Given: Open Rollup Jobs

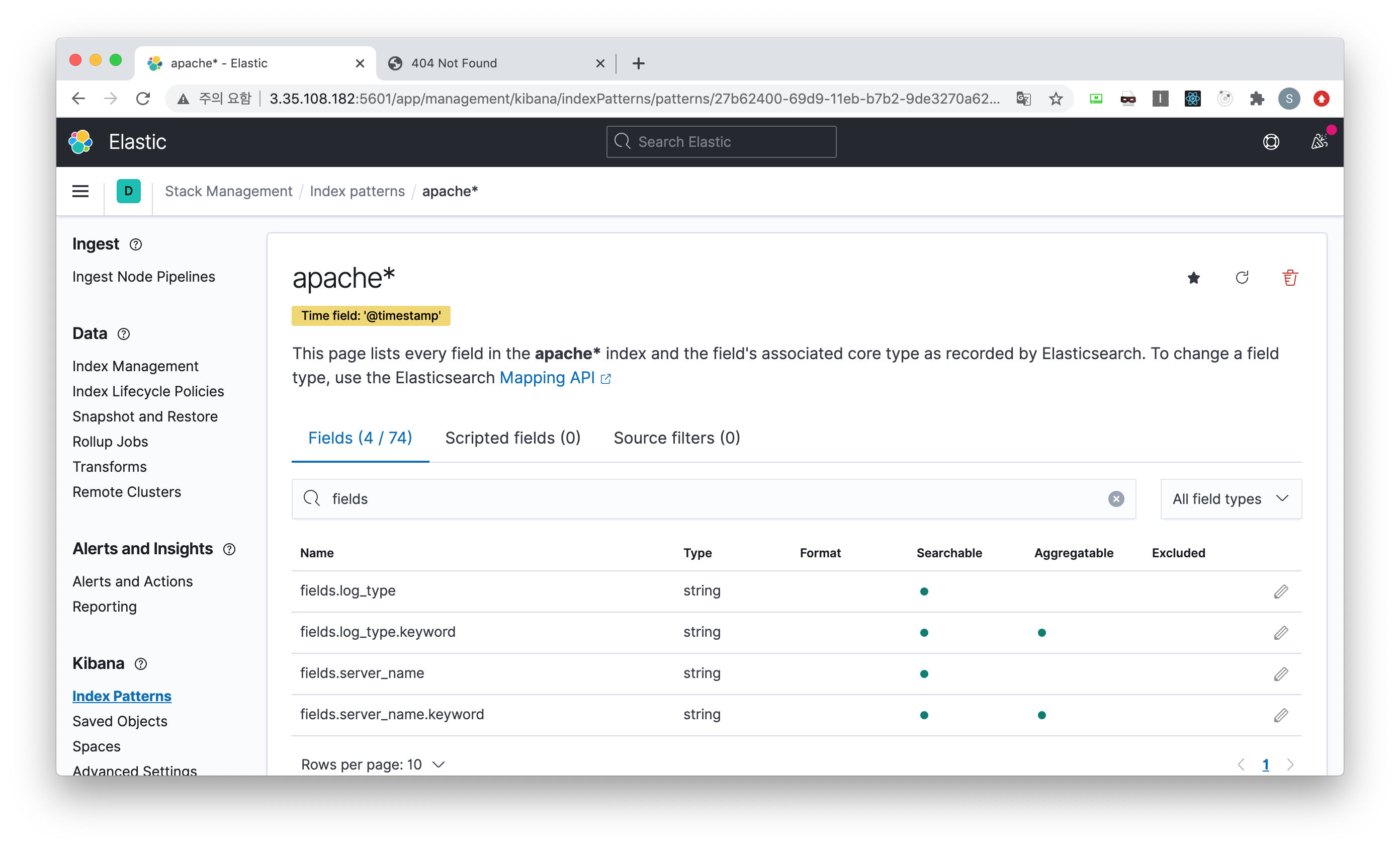Looking at the screenshot, I should 110,442.
